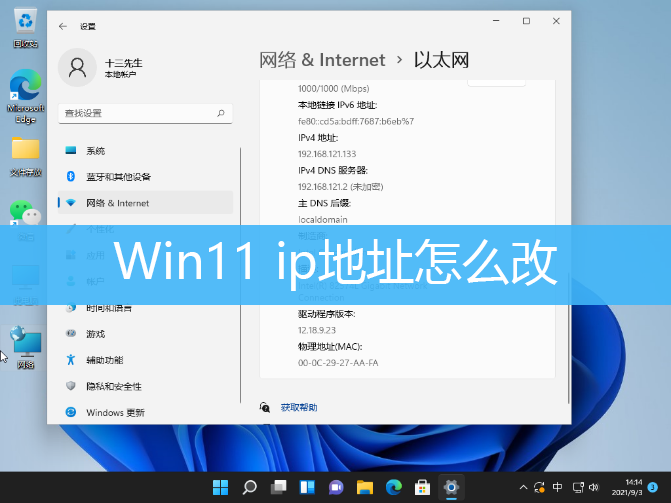Screen dimensions: 671x503
Task: Click 网络 & Internet breadcrumb heading
Action: [322, 60]
